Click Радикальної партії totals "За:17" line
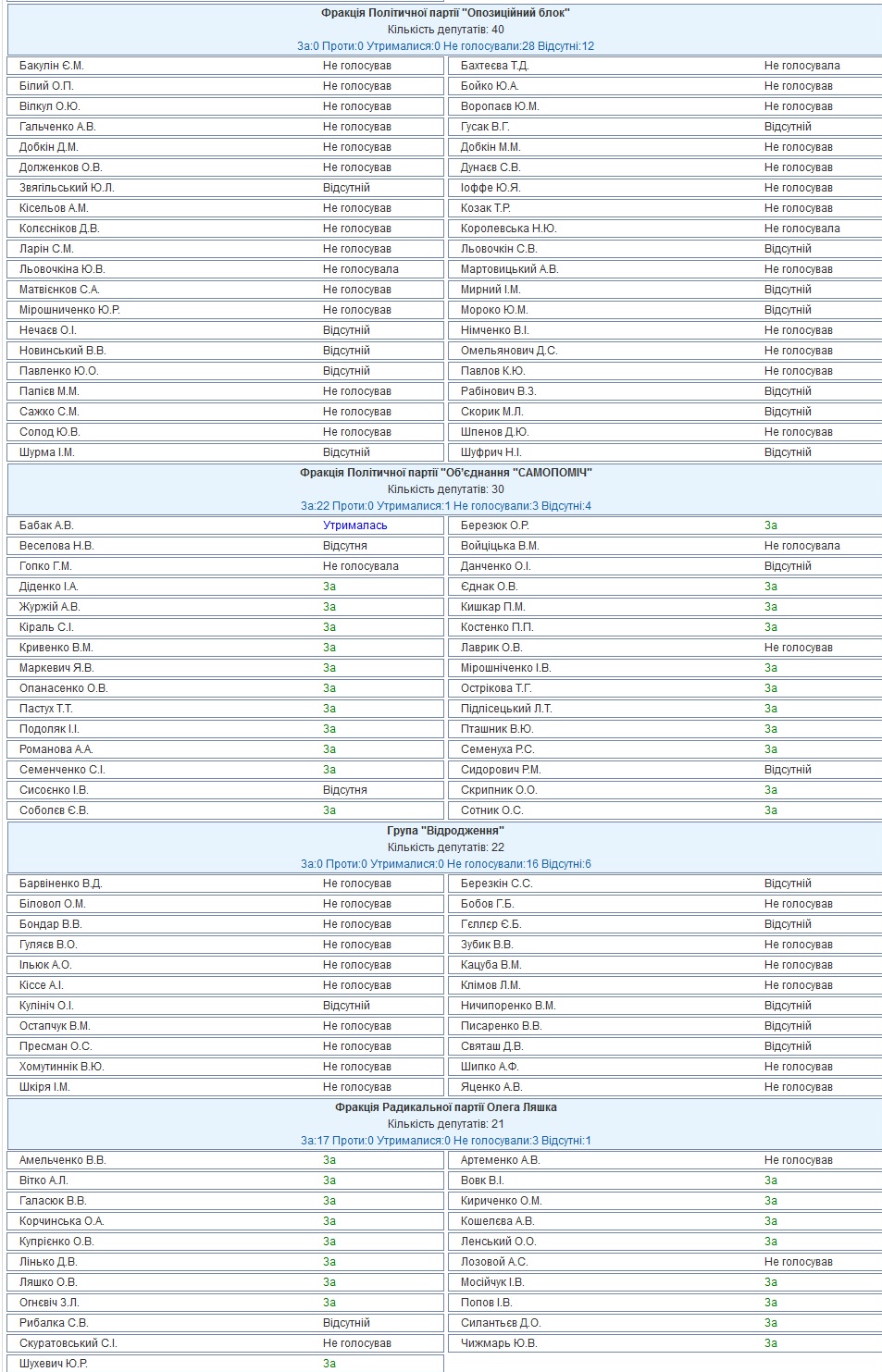 [x=445, y=1141]
